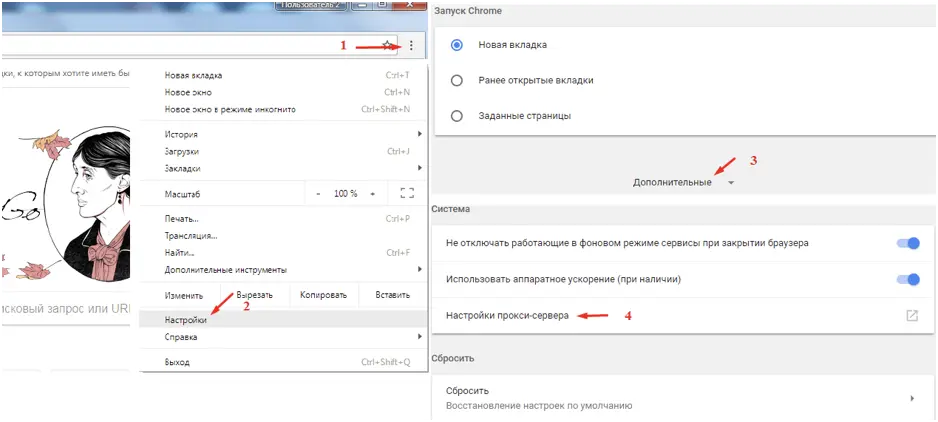
Task: Select Ранее открытые вкладки radio option
Action: [457, 80]
